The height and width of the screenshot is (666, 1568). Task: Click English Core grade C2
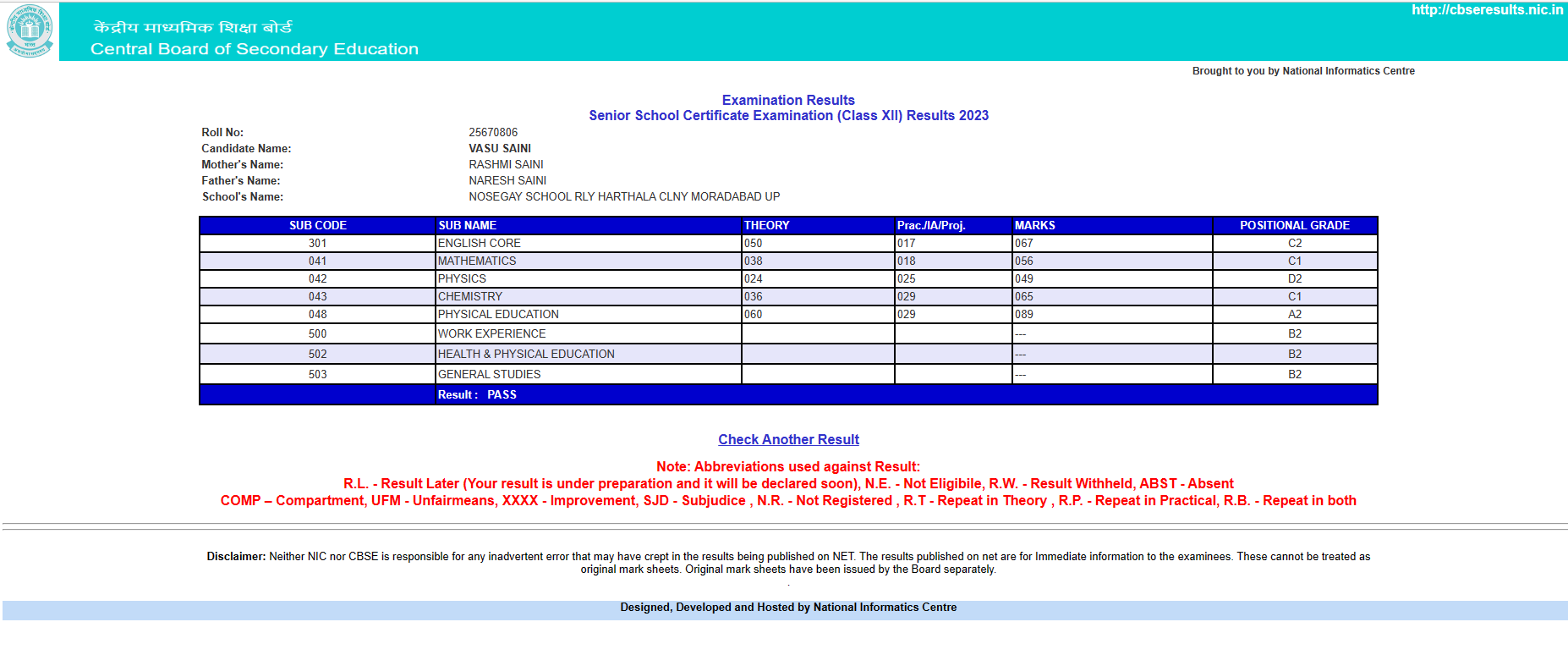point(1295,243)
